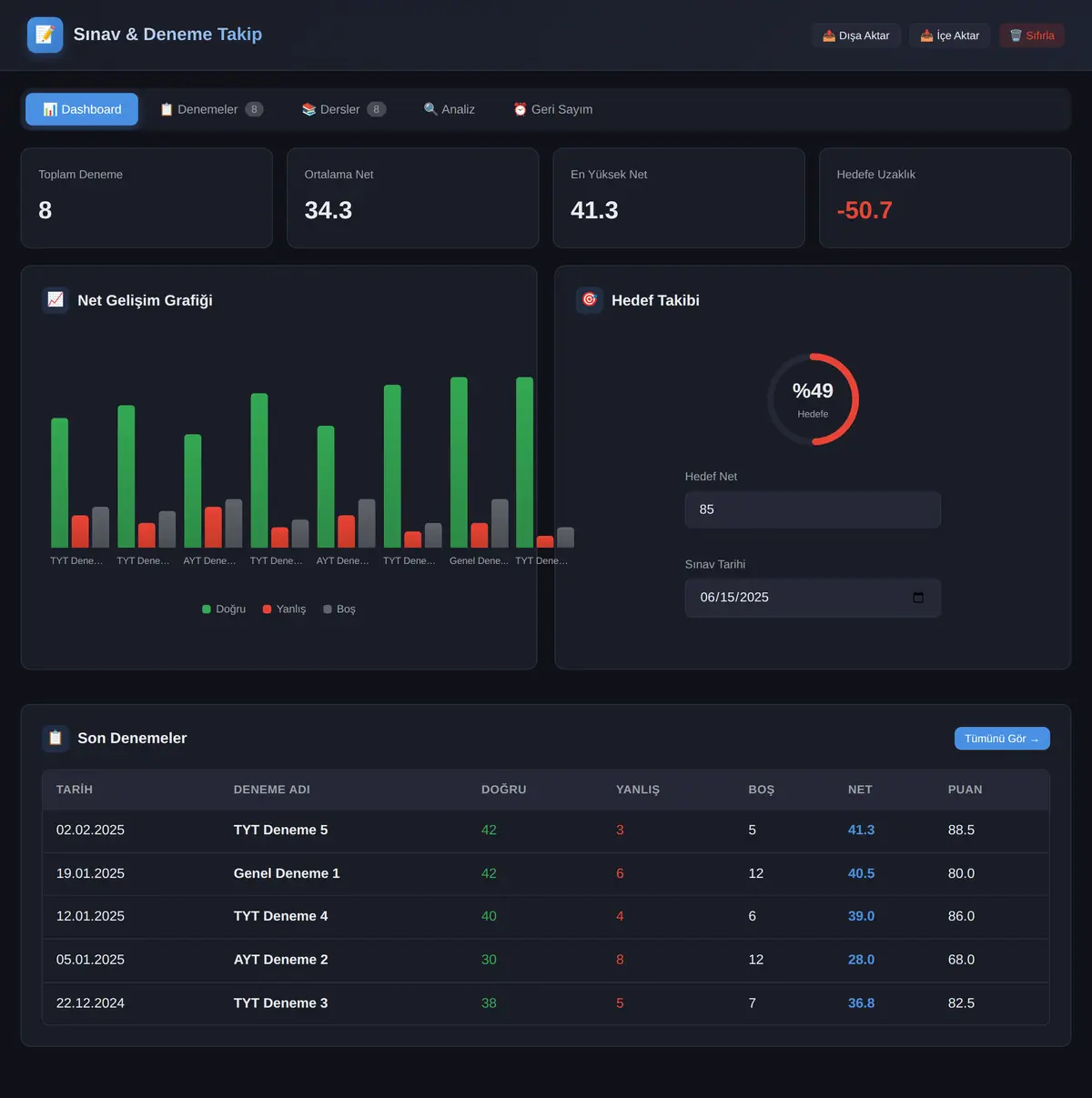
Task: Select the TYT Deneme 3 row name
Action: coord(281,1003)
